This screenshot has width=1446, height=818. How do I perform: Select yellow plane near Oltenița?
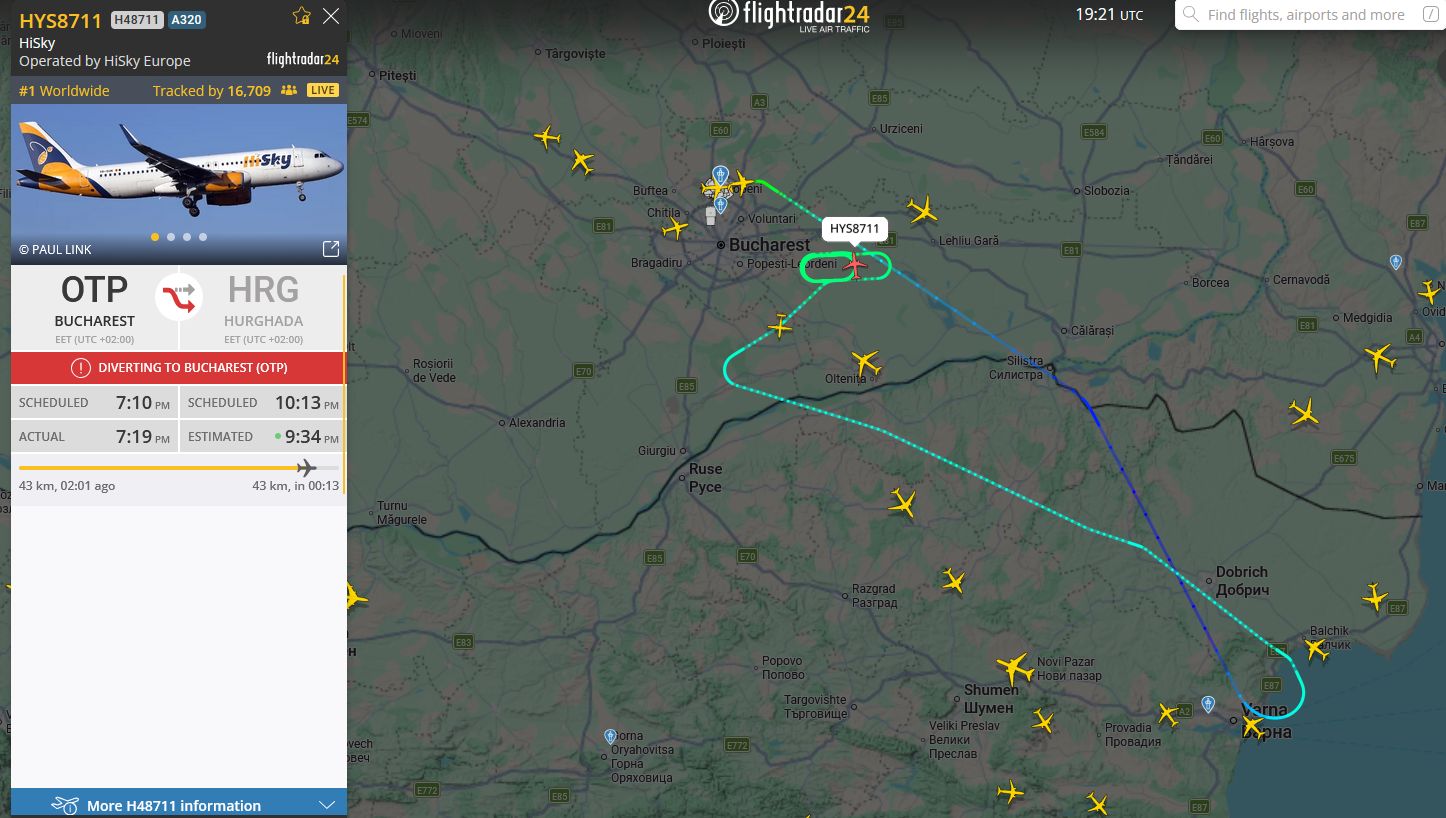pos(866,362)
